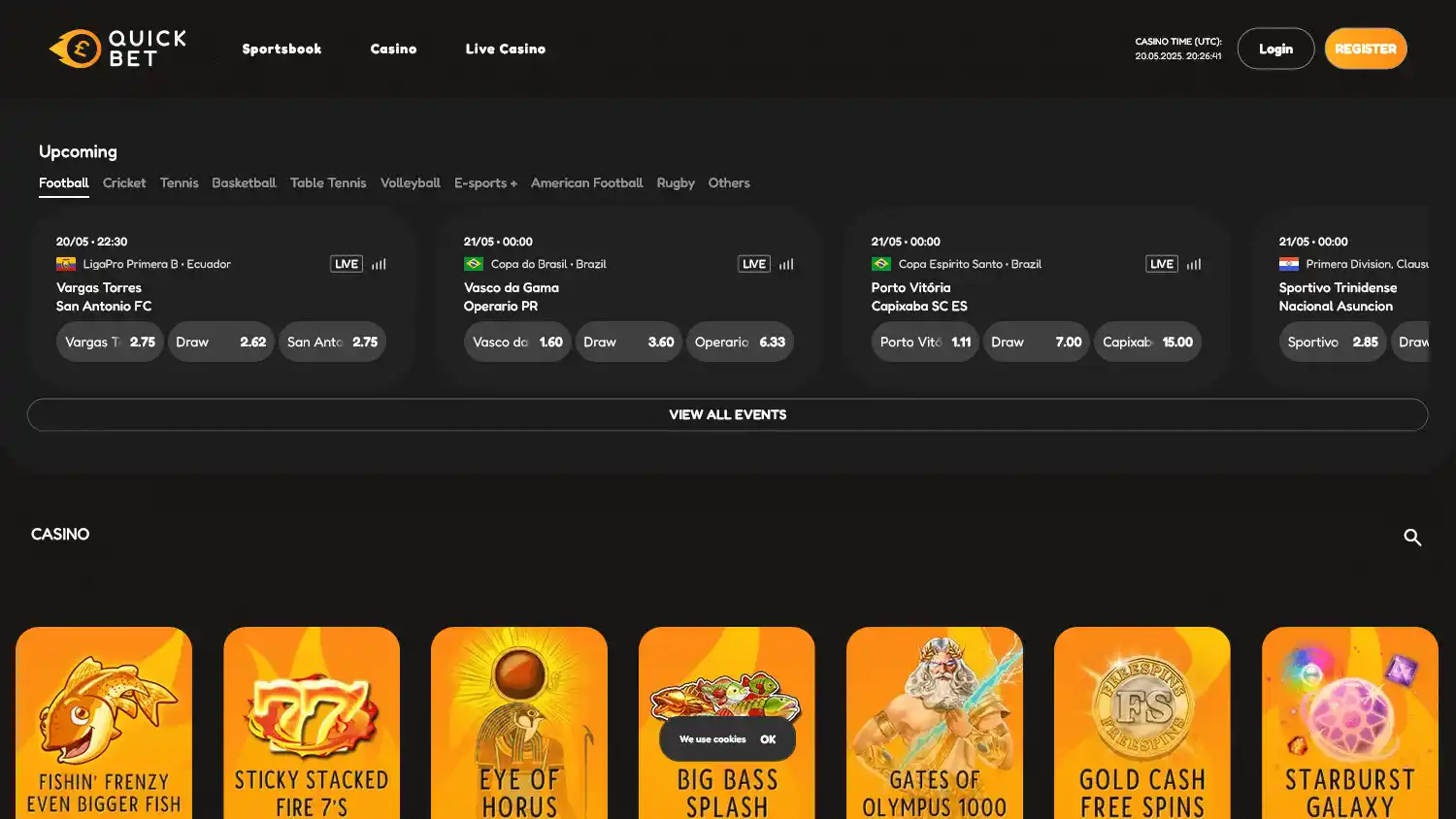This screenshot has height=819, width=1456.
Task: Click the Brazil flag beside Copa Espirito Santo
Action: (881, 264)
